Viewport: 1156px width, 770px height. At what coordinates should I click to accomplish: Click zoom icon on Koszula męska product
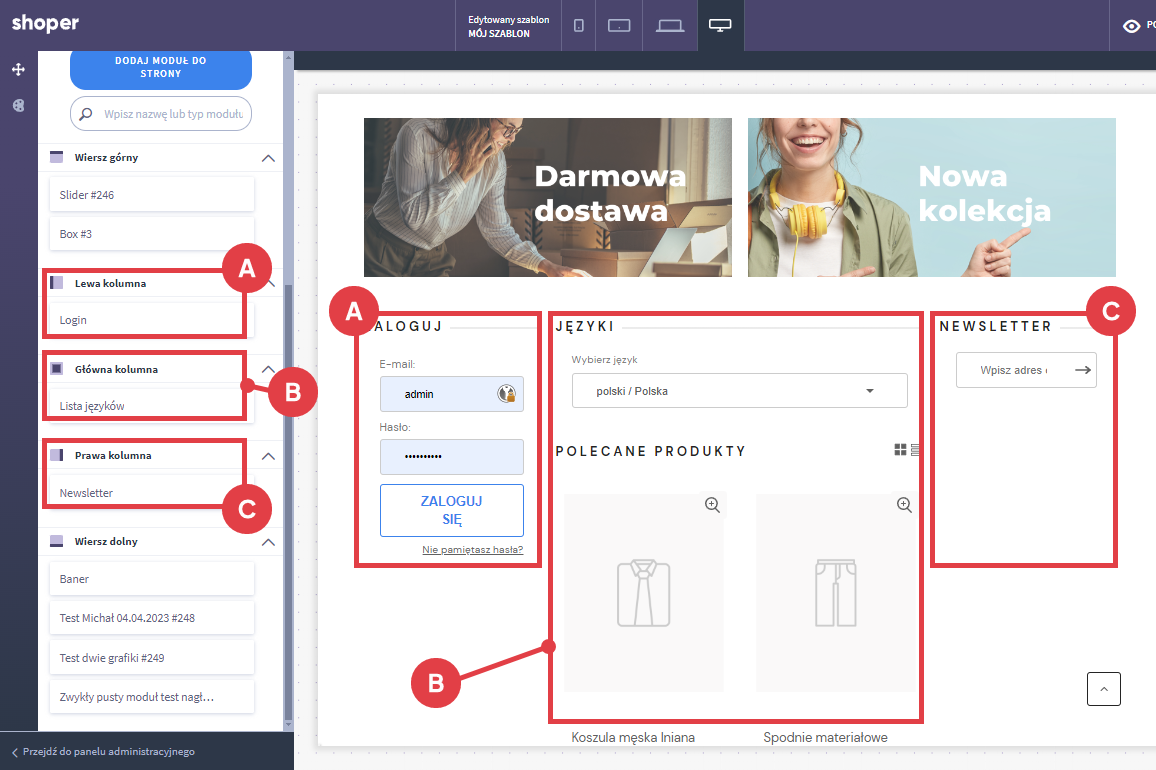pyautogui.click(x=712, y=505)
